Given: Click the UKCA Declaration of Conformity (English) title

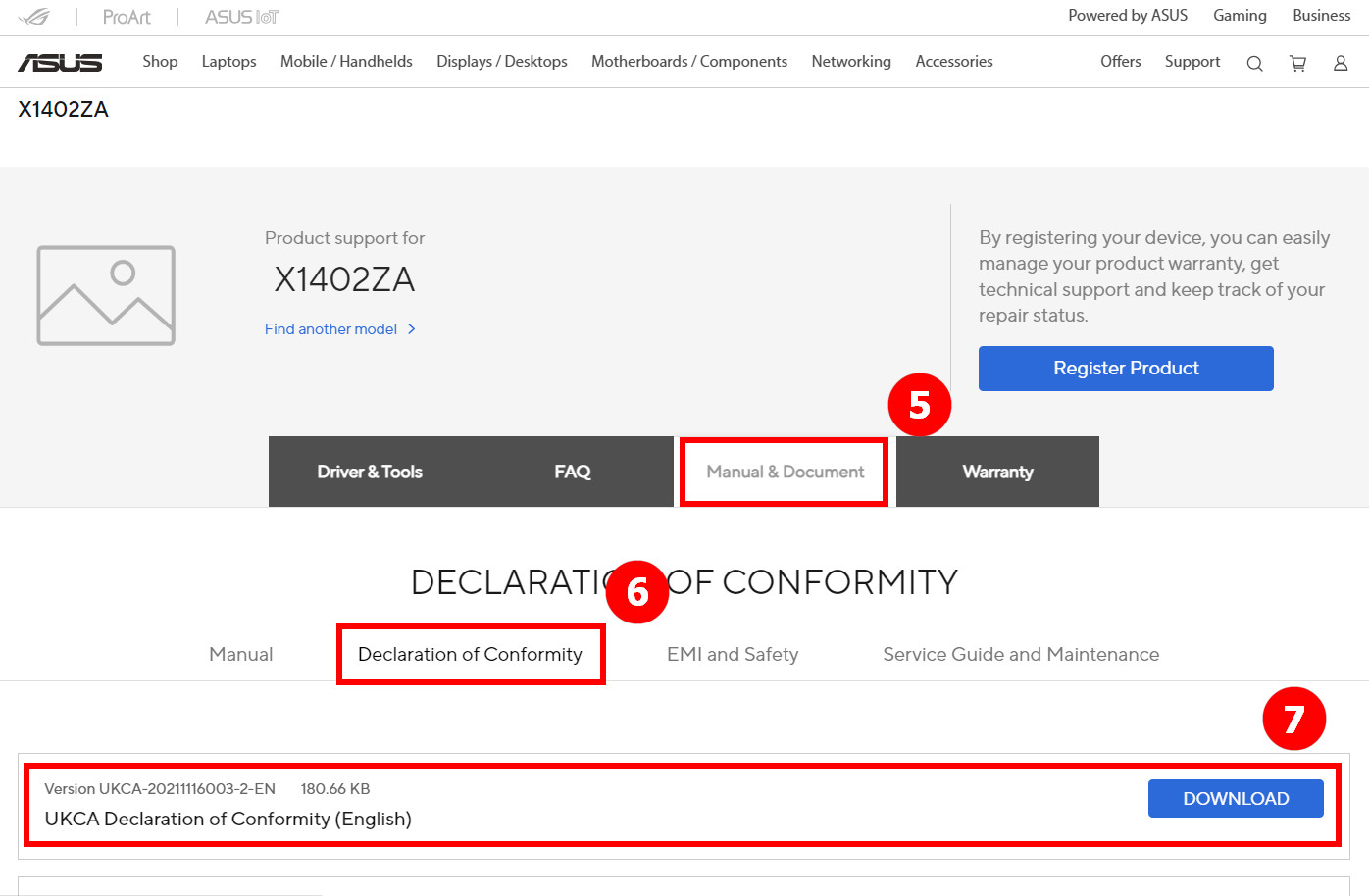Looking at the screenshot, I should [228, 819].
